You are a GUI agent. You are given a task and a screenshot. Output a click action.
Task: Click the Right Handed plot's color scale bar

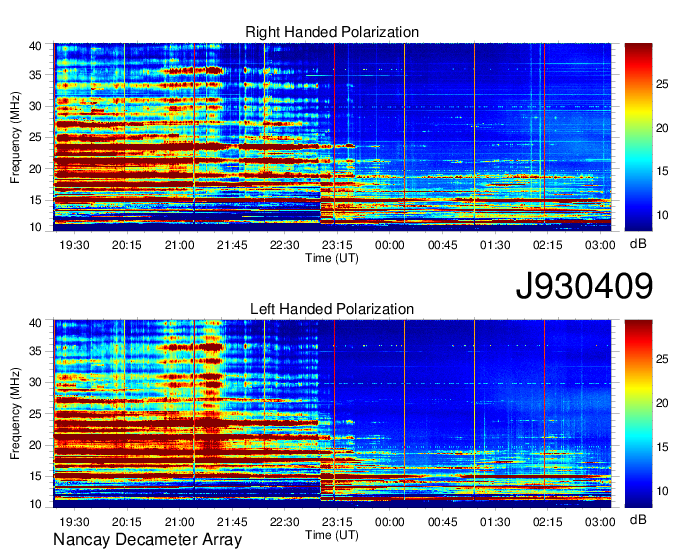[638, 137]
